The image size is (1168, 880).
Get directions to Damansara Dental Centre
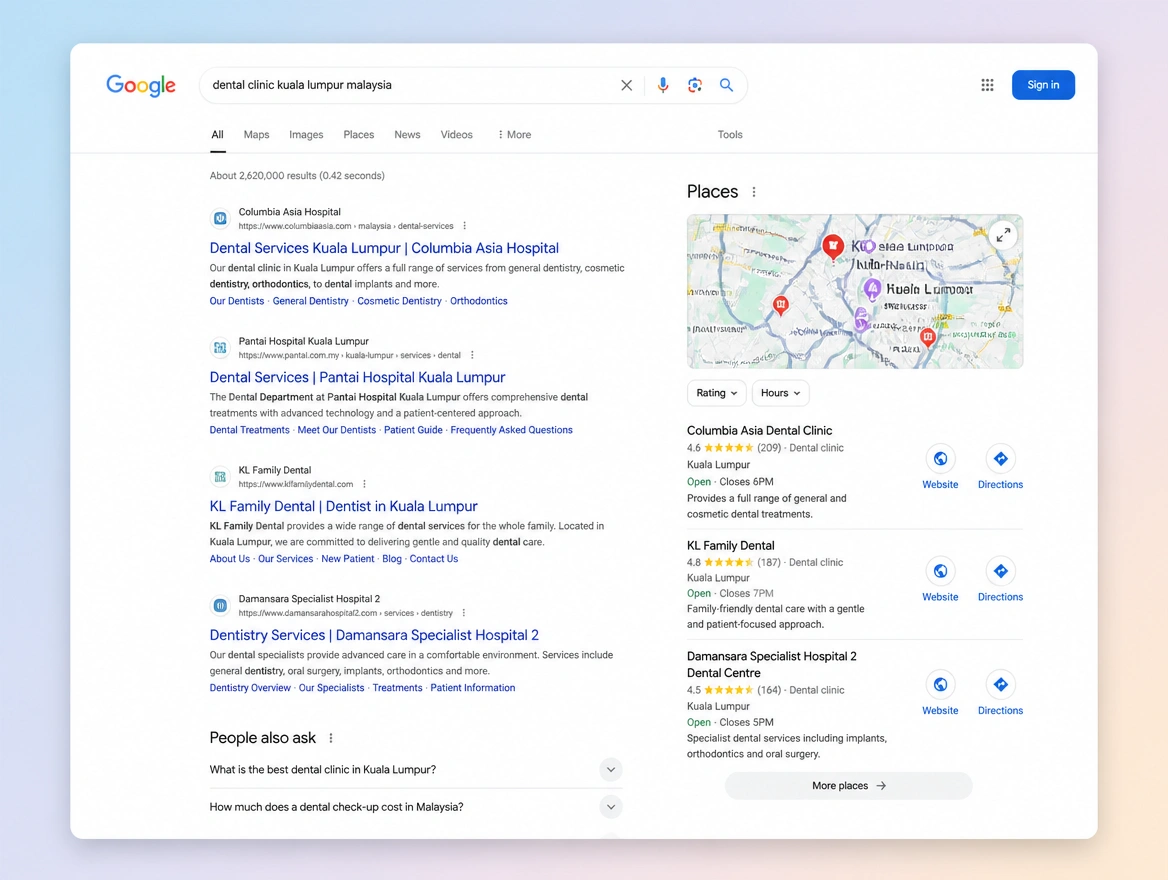1000,693
